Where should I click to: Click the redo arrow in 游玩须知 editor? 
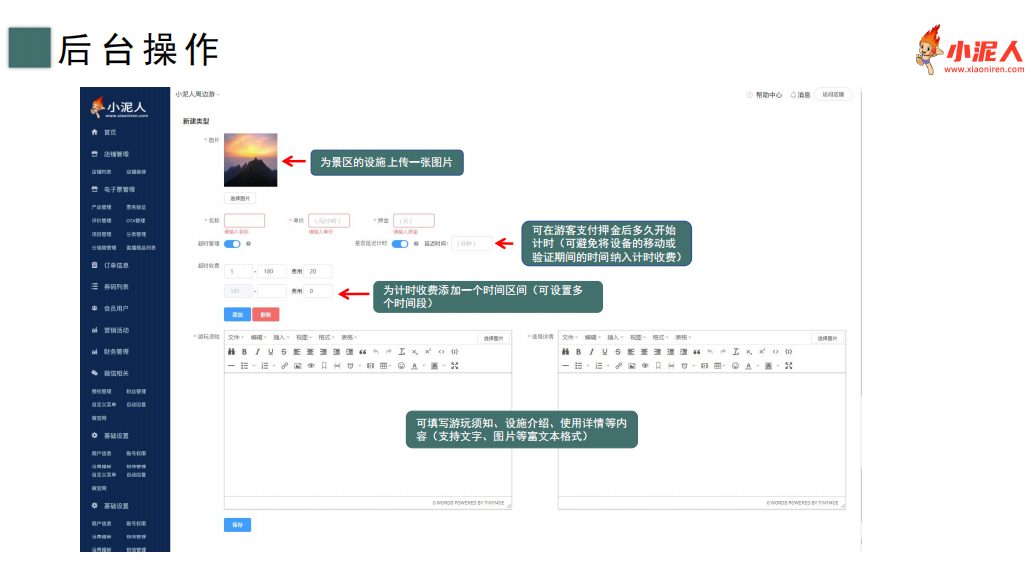click(388, 352)
